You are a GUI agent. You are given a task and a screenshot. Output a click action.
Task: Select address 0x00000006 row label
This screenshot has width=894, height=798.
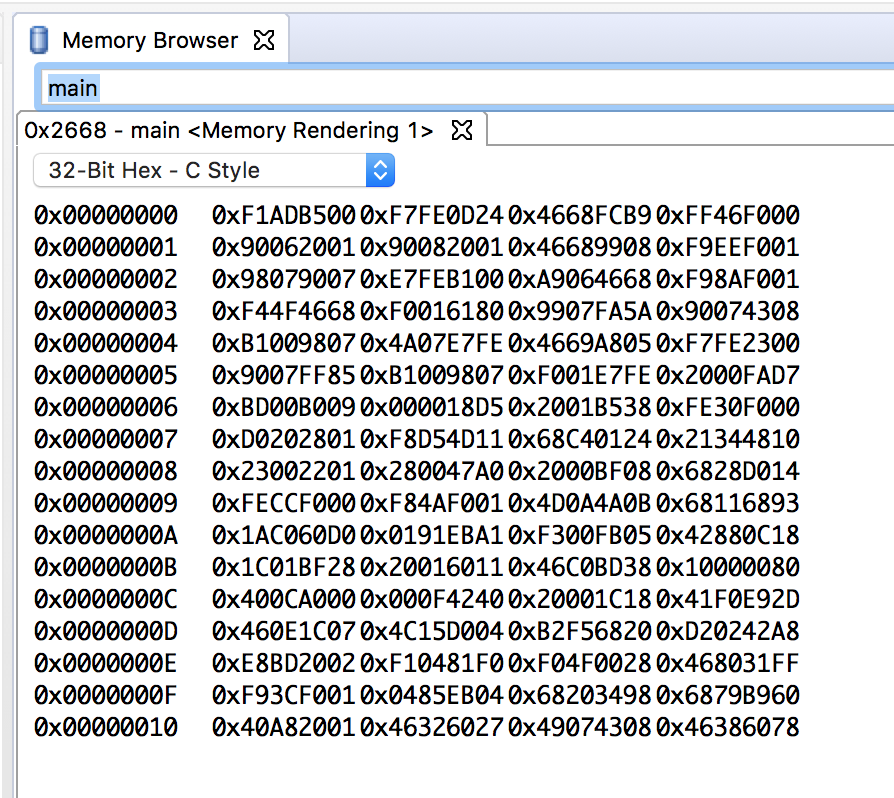click(x=106, y=407)
